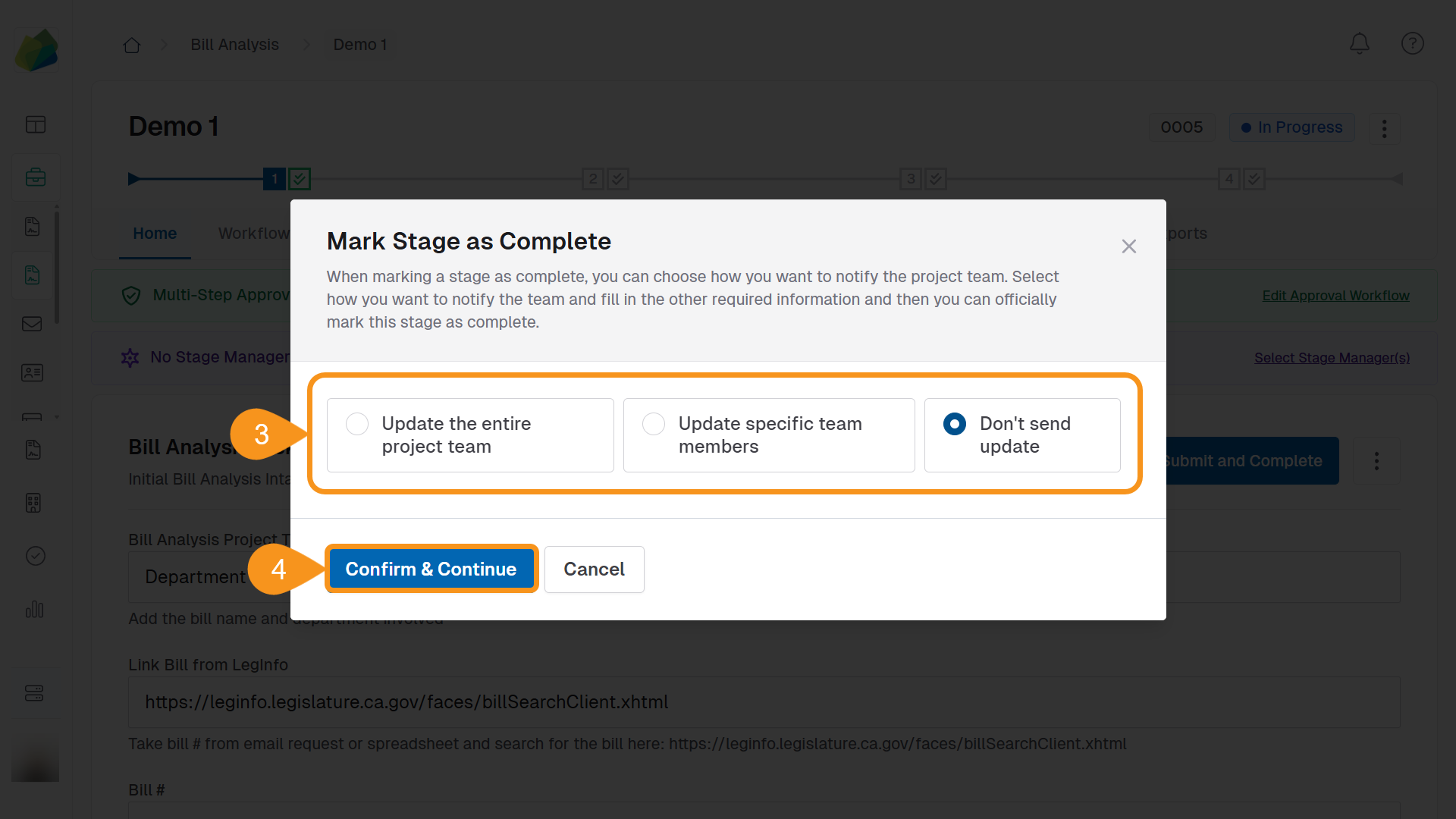
Task: Open the help question mark icon
Action: (1412, 43)
